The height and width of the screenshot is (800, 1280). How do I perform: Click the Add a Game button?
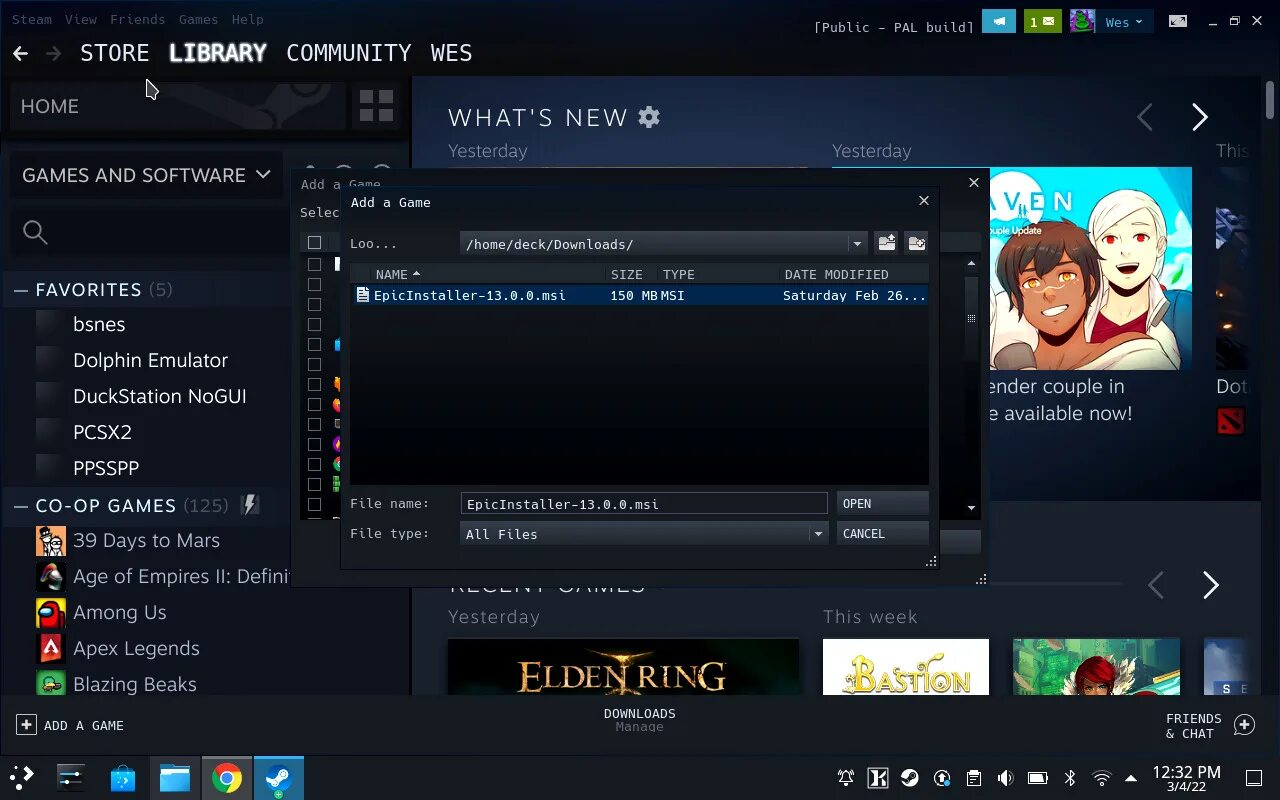coord(70,725)
